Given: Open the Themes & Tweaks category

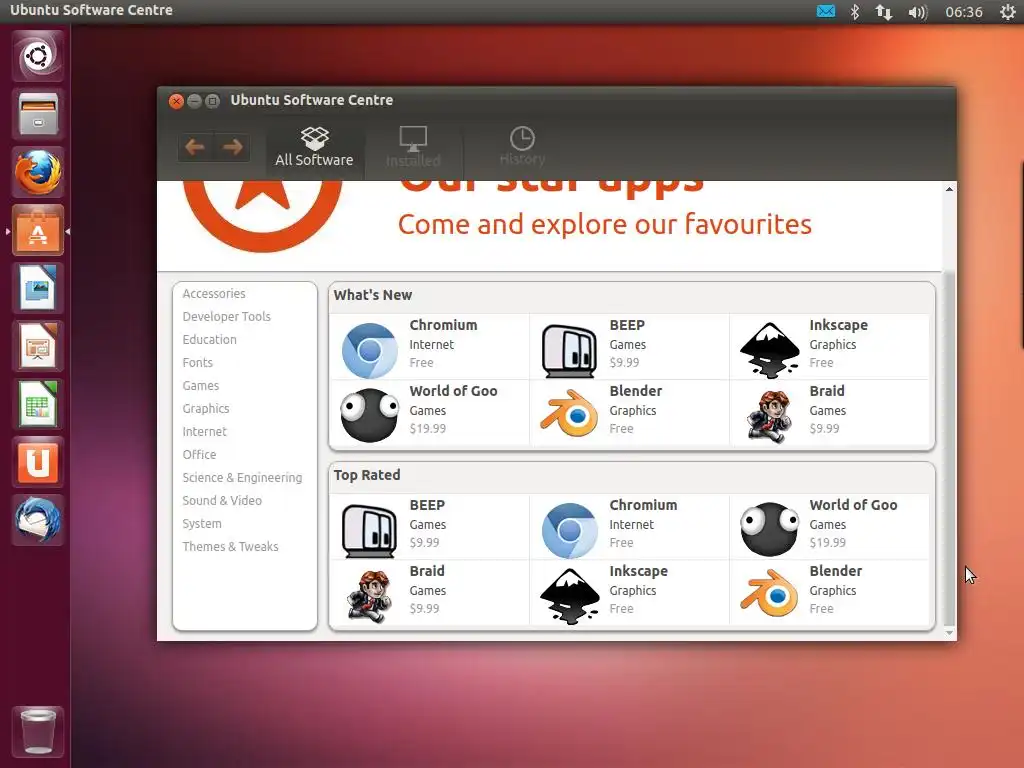Looking at the screenshot, I should [230, 547].
